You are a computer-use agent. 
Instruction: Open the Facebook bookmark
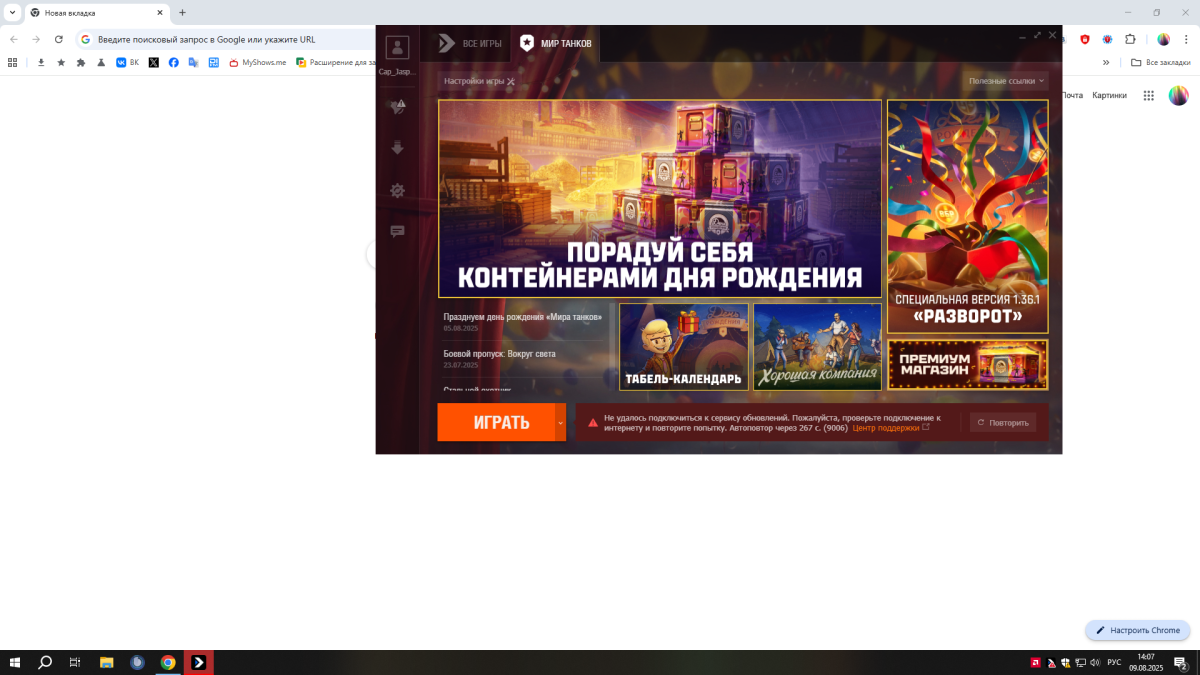point(174,62)
